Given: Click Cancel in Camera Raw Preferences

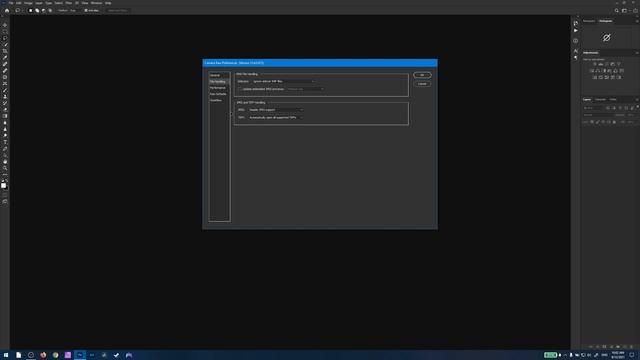Looking at the screenshot, I should [422, 84].
